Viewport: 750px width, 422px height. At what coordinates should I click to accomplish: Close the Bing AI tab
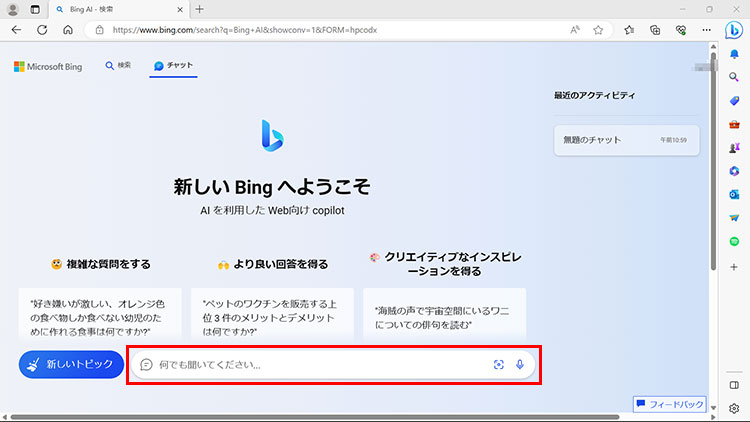pos(180,9)
